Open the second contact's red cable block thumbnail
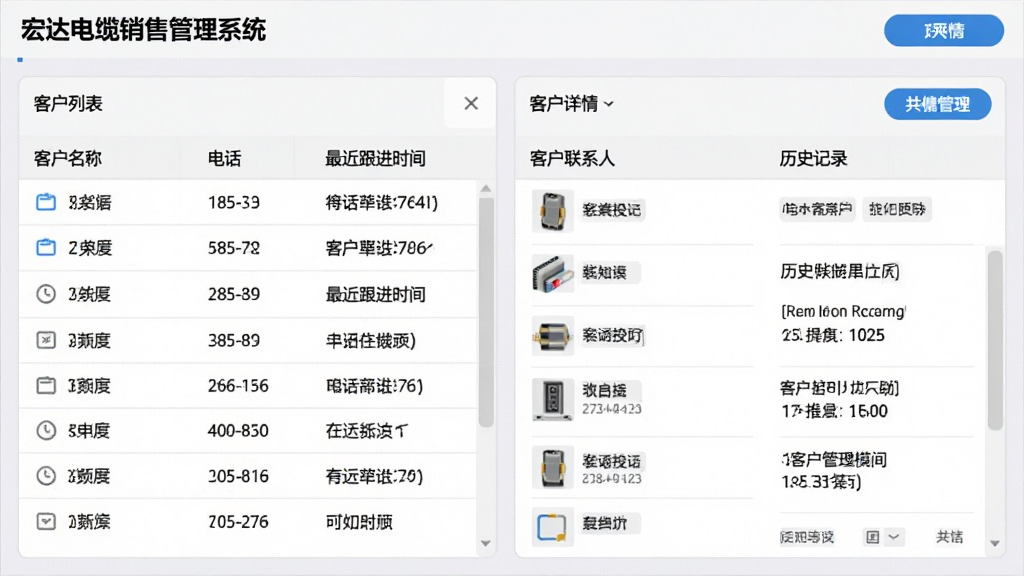1024x576 pixels. click(x=552, y=273)
